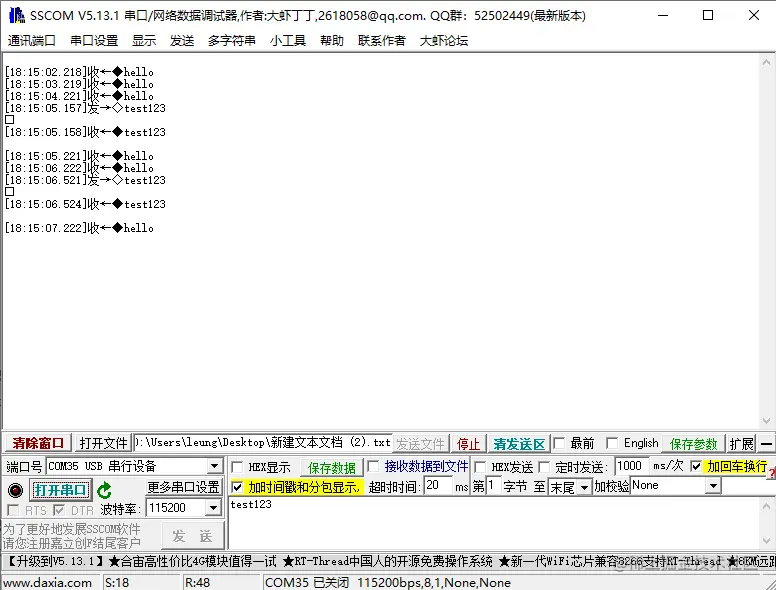Open the 多字符串 menu

pos(232,41)
